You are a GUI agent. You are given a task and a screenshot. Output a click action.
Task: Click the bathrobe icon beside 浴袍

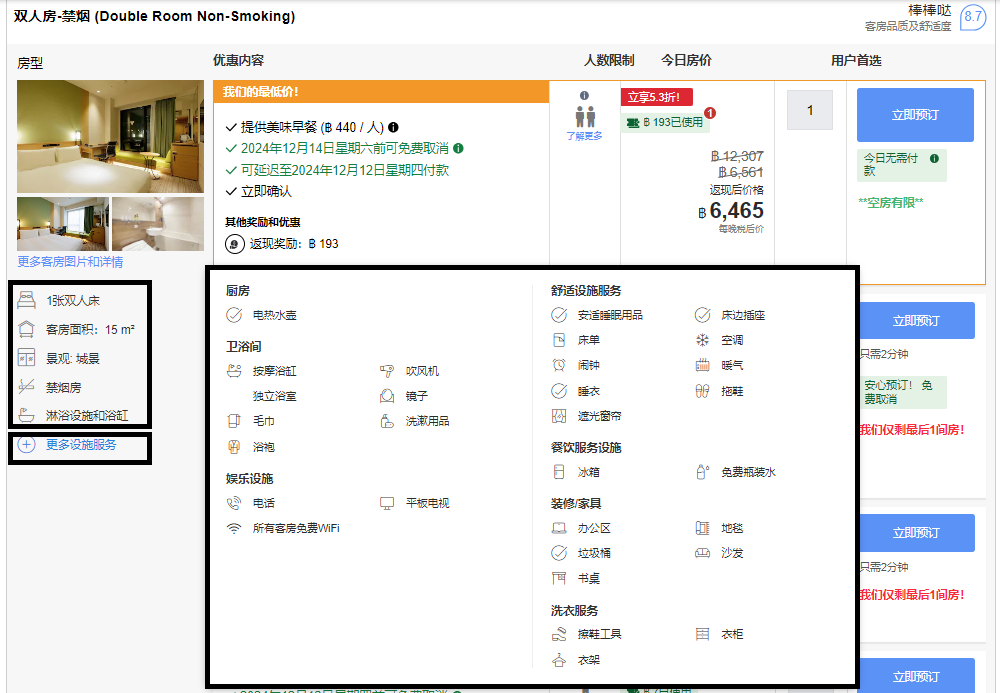point(234,447)
